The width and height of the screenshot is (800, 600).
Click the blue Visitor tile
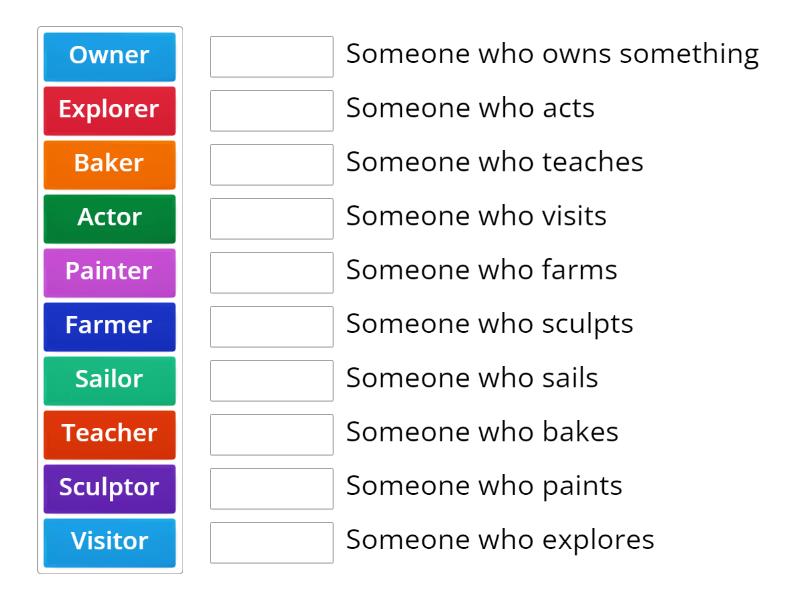109,543
